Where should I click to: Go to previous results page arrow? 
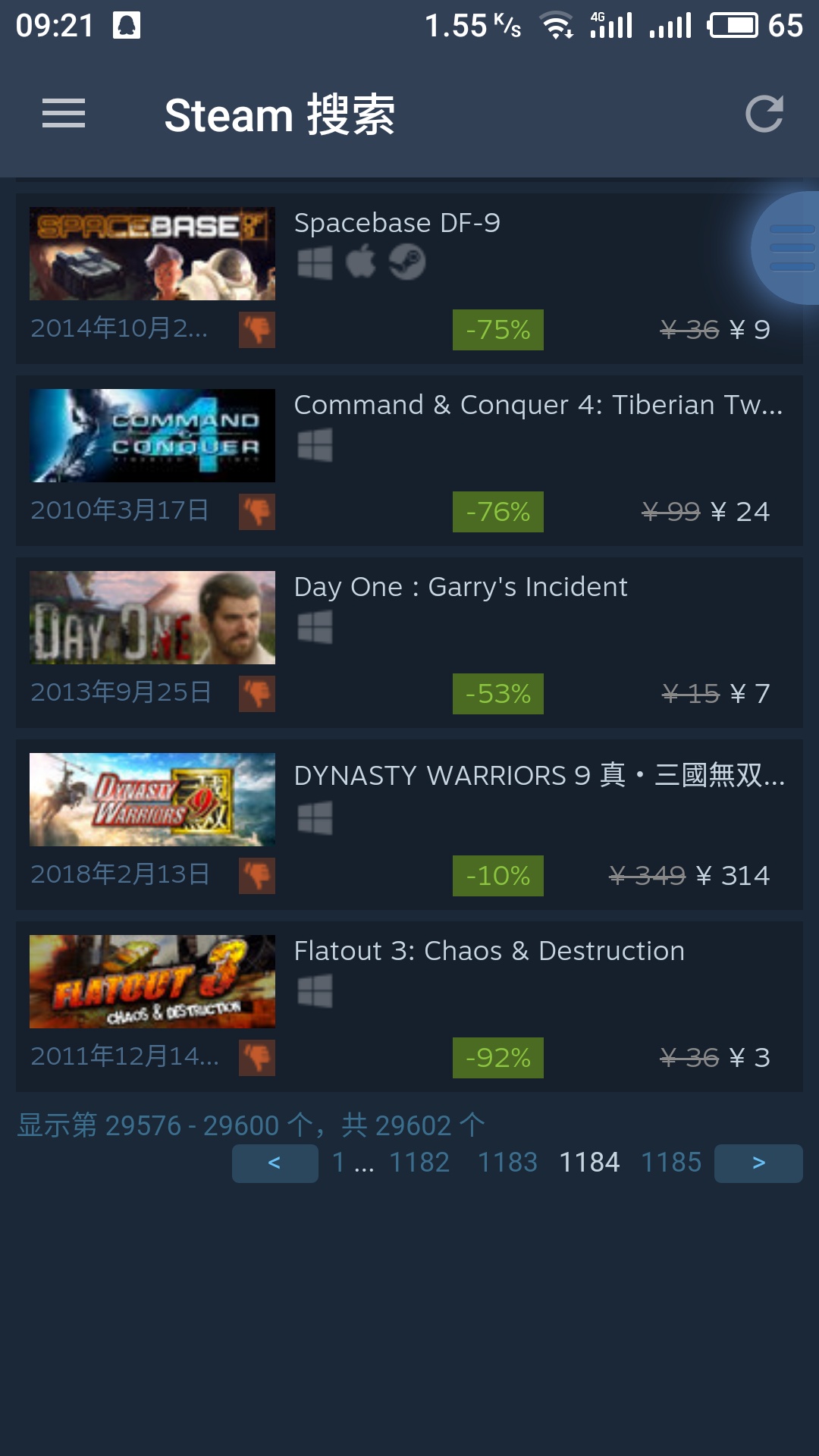pos(275,1163)
